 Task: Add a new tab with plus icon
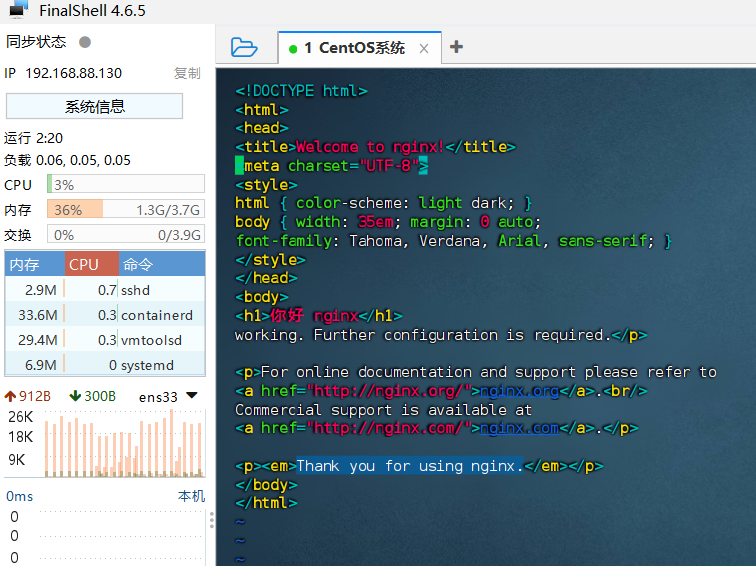click(456, 47)
